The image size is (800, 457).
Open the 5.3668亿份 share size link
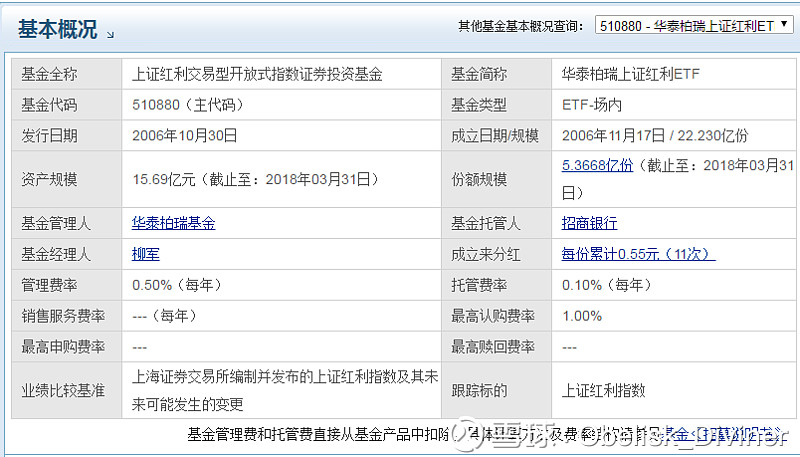(597, 166)
